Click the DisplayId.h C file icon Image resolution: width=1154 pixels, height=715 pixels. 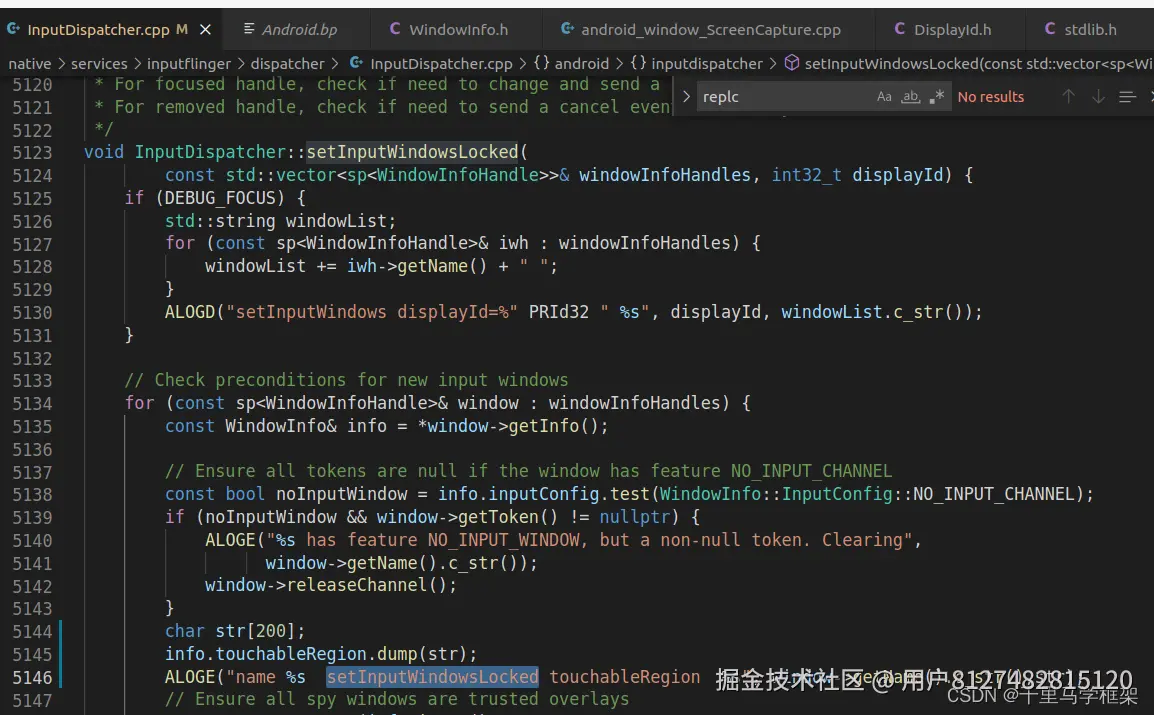899,29
